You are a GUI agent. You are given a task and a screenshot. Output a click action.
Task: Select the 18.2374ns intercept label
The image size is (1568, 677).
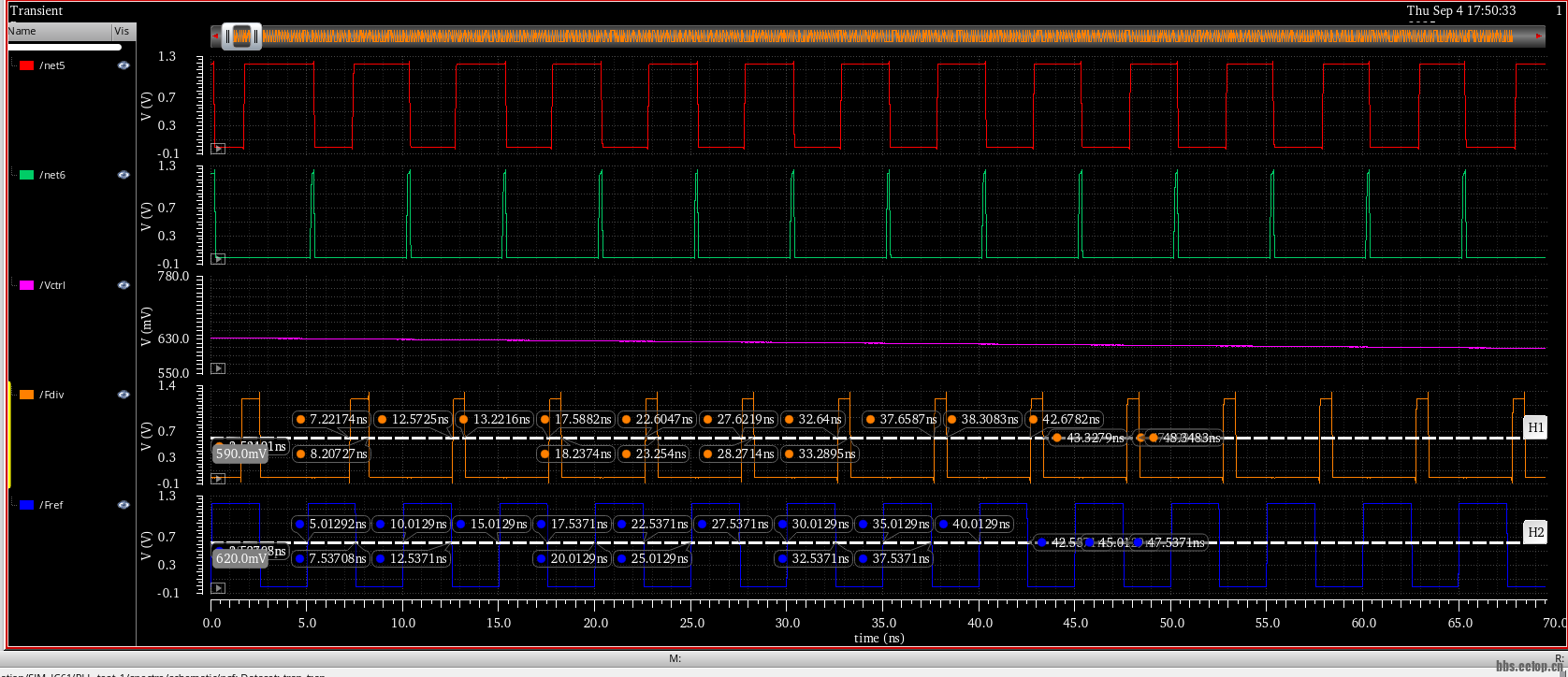coord(575,454)
